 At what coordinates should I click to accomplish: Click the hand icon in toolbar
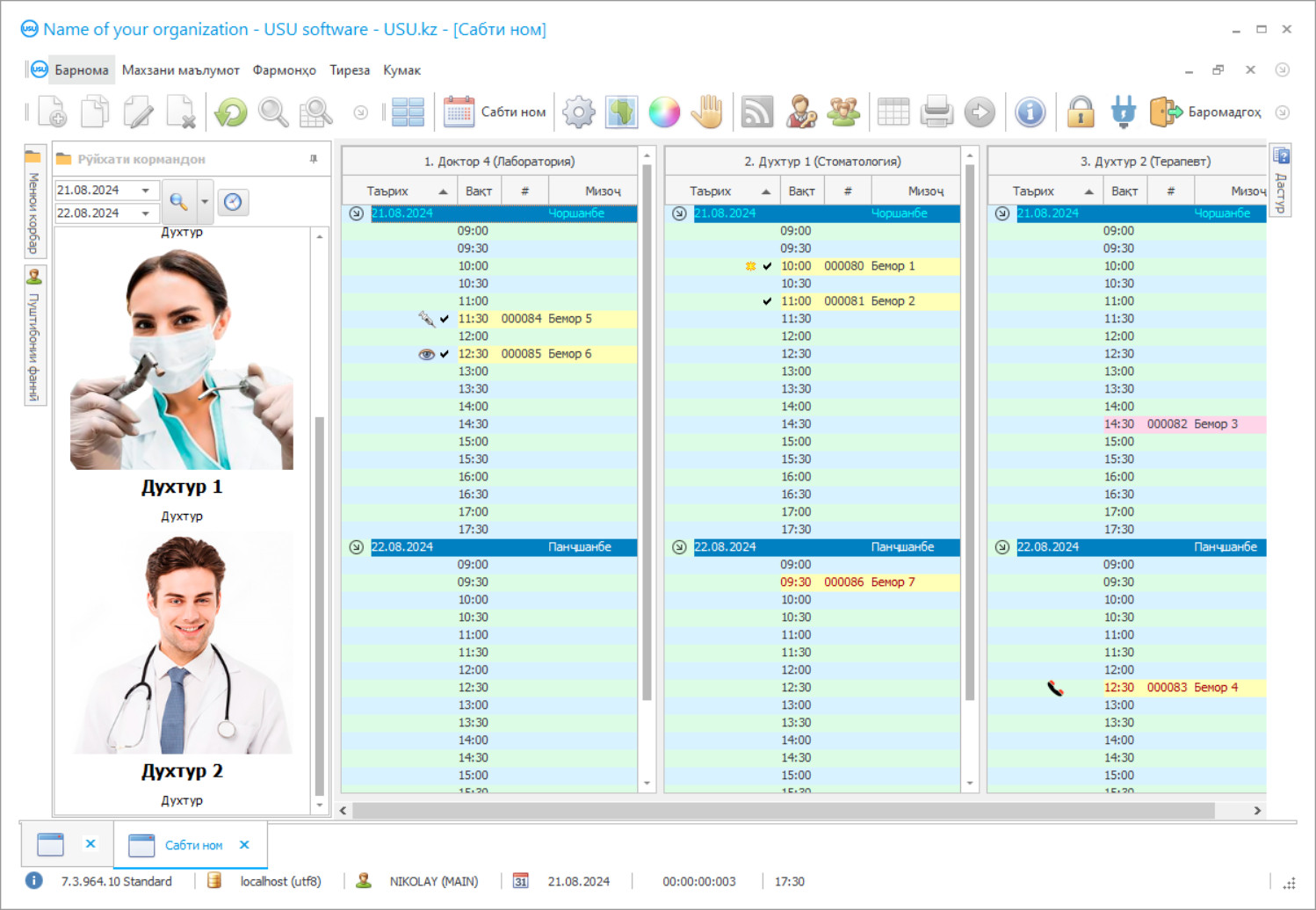[707, 112]
